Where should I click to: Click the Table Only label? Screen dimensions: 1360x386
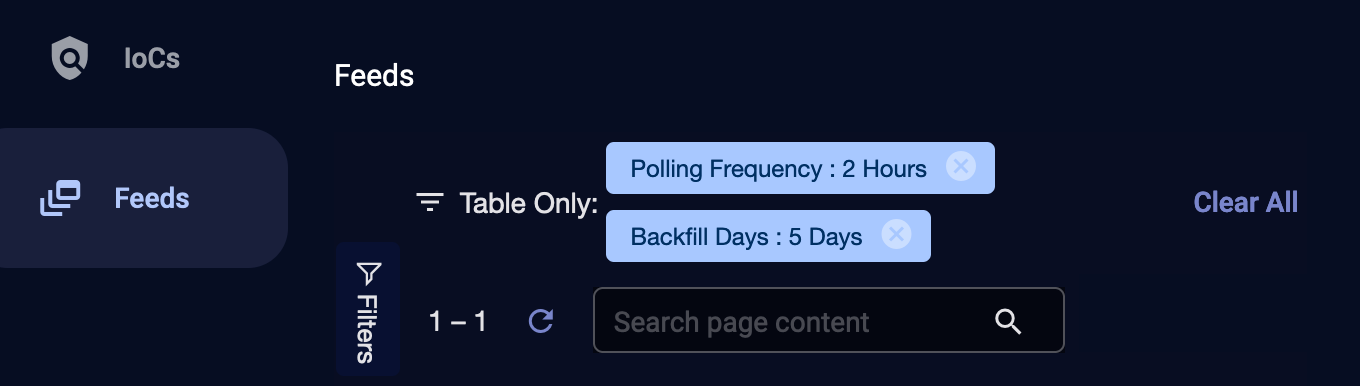tap(528, 204)
